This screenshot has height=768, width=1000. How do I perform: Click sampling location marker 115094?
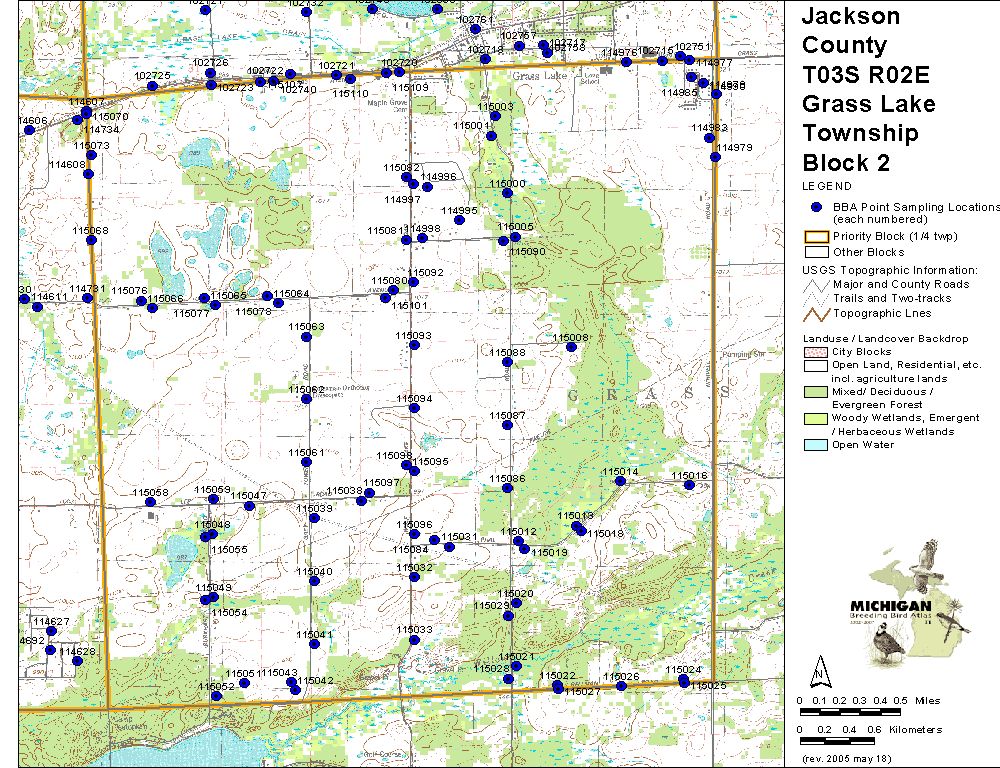click(414, 409)
